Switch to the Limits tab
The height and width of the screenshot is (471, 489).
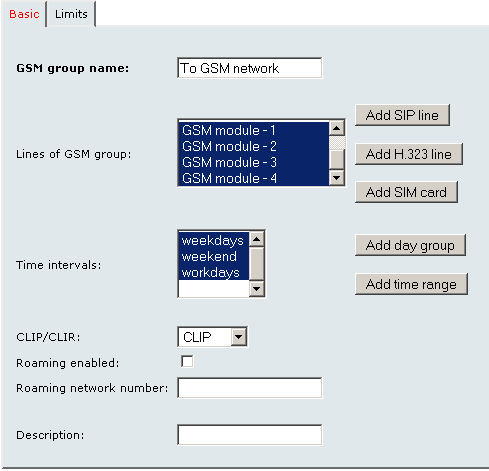[x=71, y=14]
